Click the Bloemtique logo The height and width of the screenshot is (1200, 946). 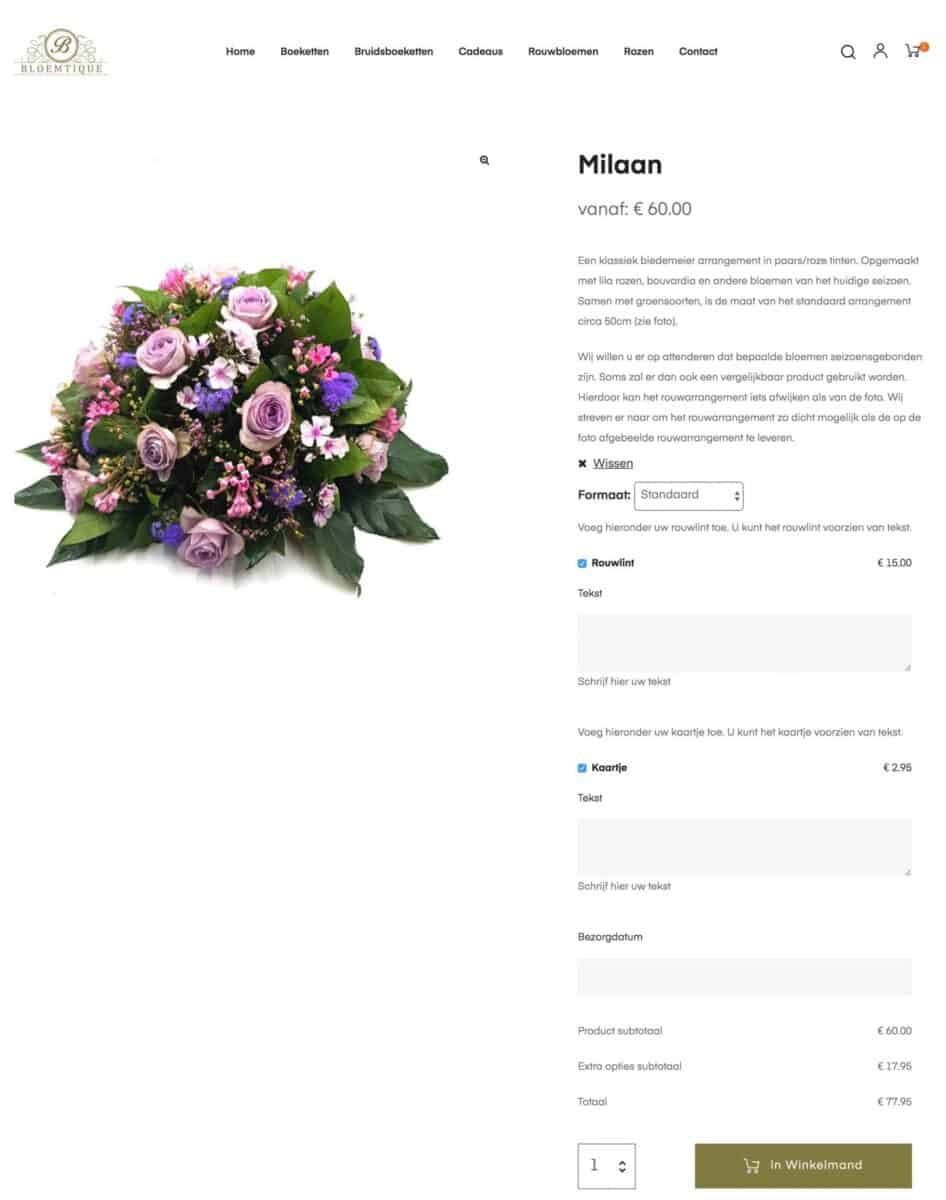click(x=62, y=52)
